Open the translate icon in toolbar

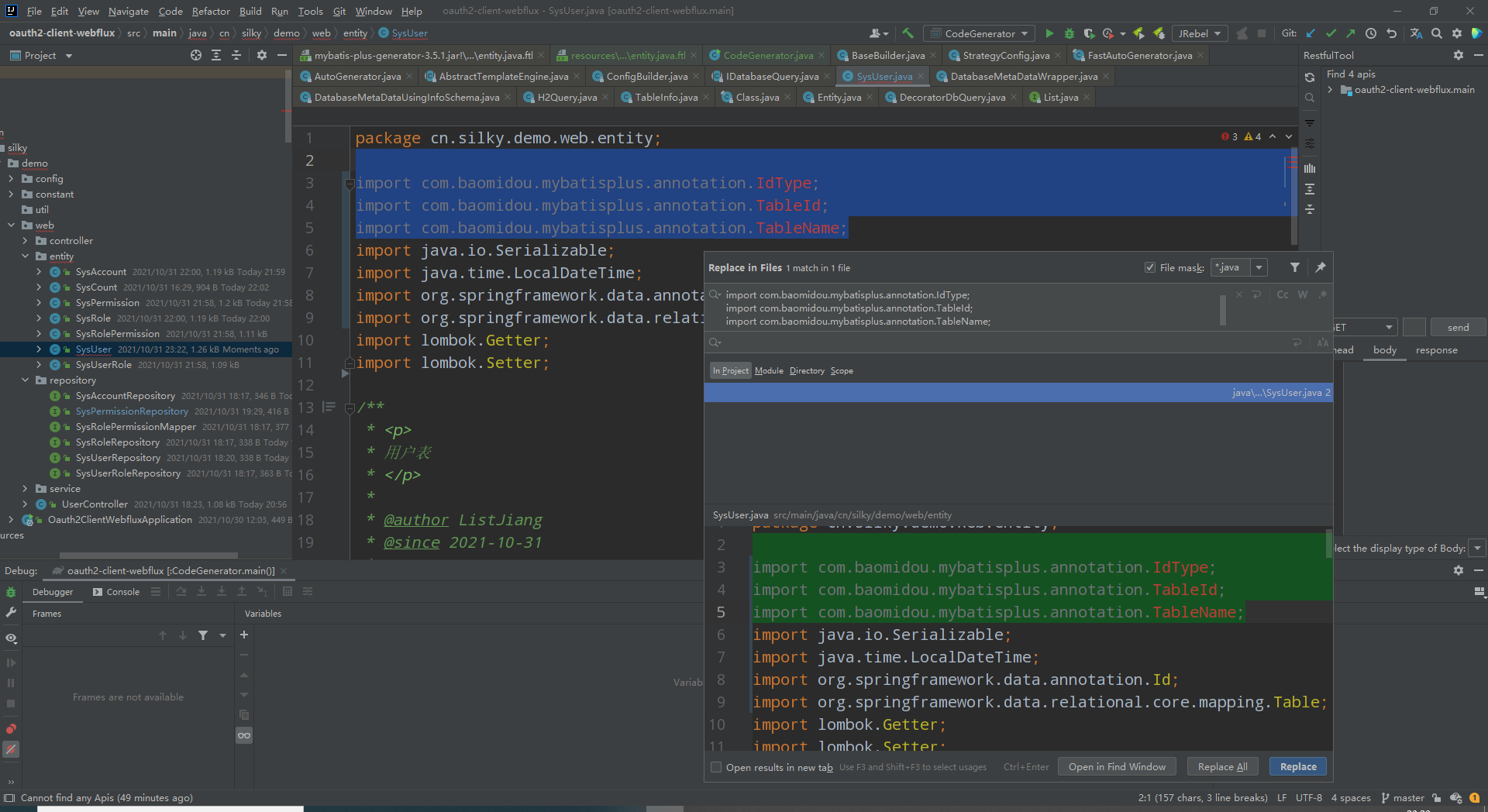pos(1416,33)
